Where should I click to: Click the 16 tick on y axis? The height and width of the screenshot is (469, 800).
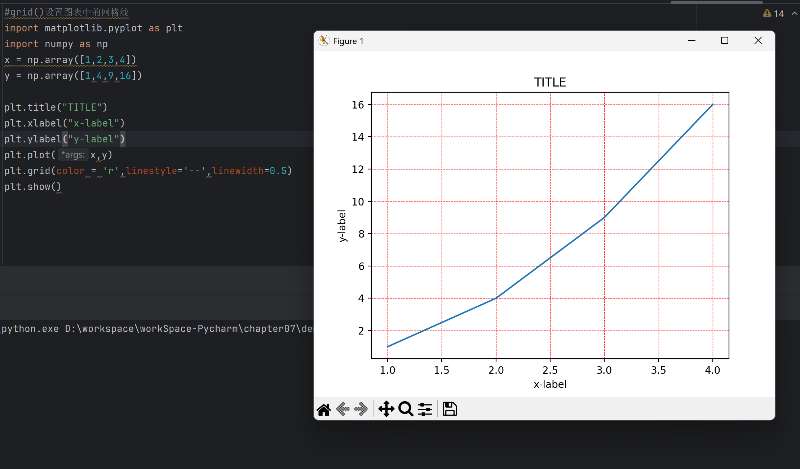[358, 105]
